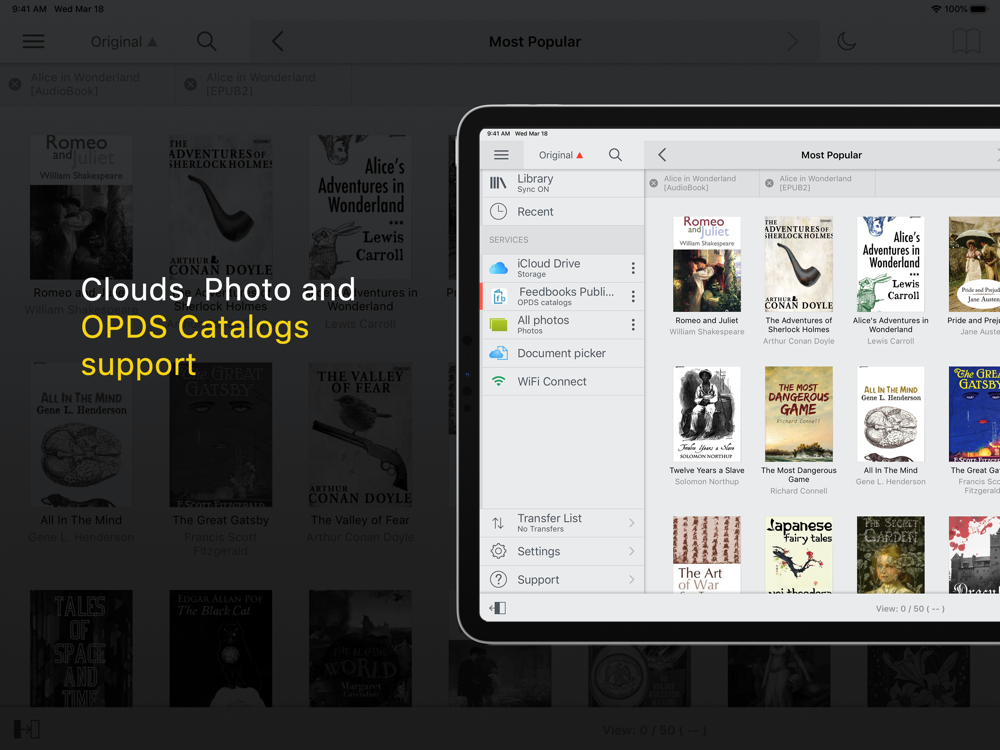Select background Alice in Wonderland [EPUB2] tab
The height and width of the screenshot is (750, 1000).
263,84
